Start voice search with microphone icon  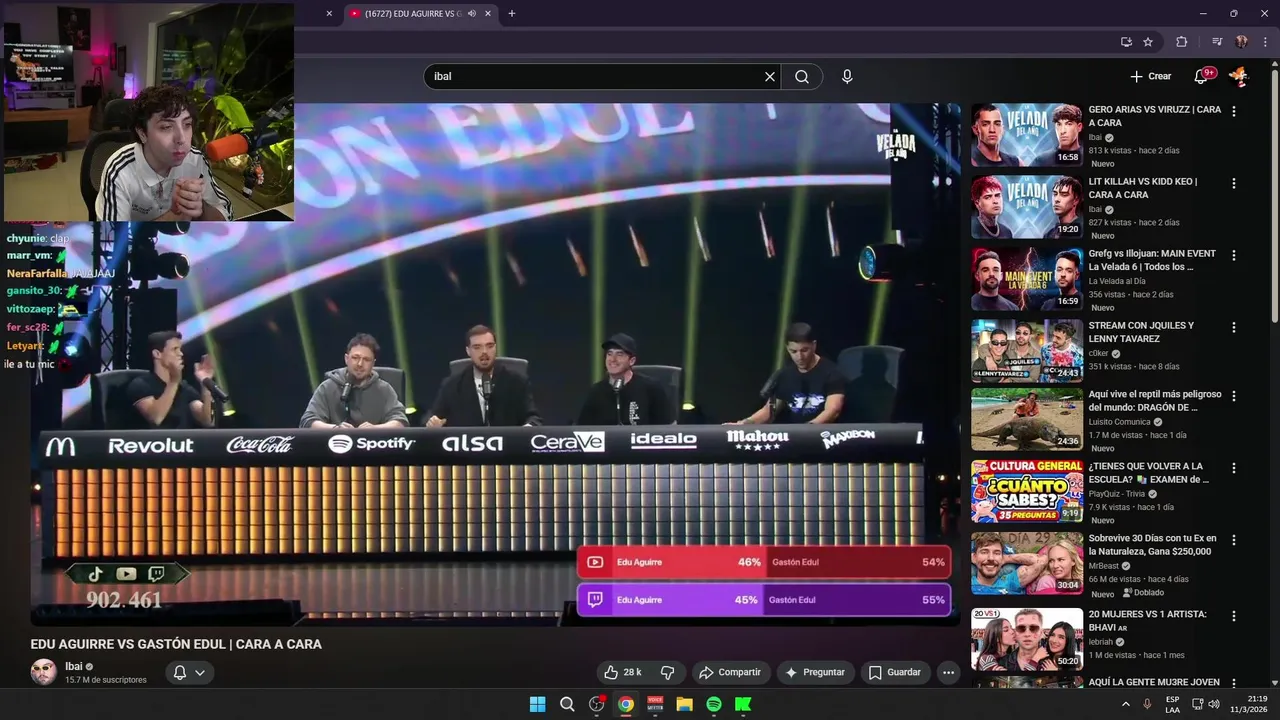[847, 76]
